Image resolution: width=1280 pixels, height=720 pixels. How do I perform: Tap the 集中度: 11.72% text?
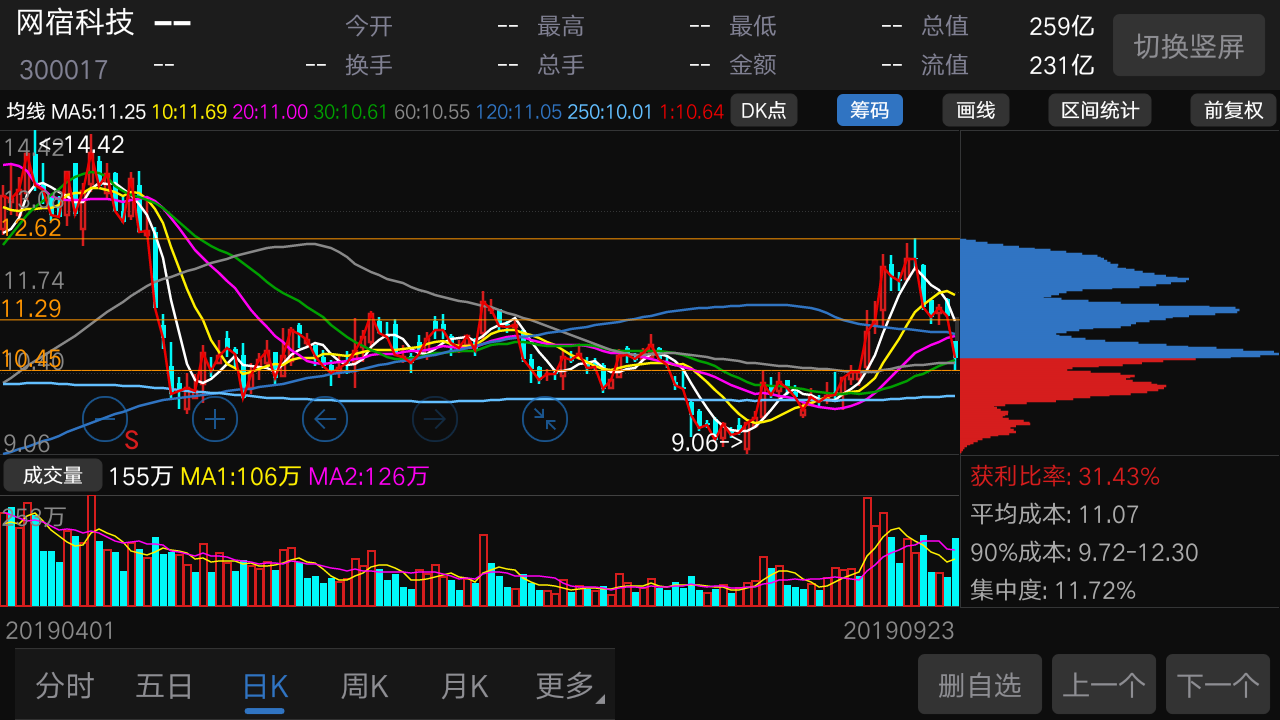[1053, 590]
